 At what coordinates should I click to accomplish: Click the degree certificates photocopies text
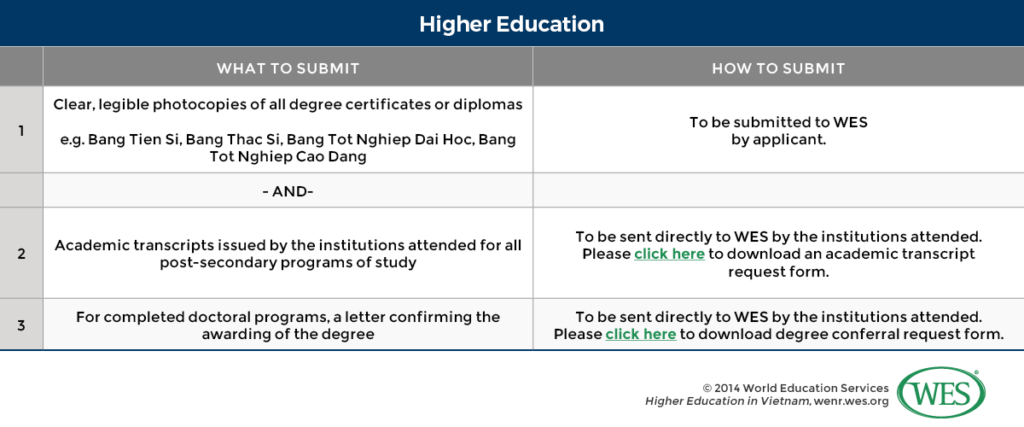[x=288, y=104]
